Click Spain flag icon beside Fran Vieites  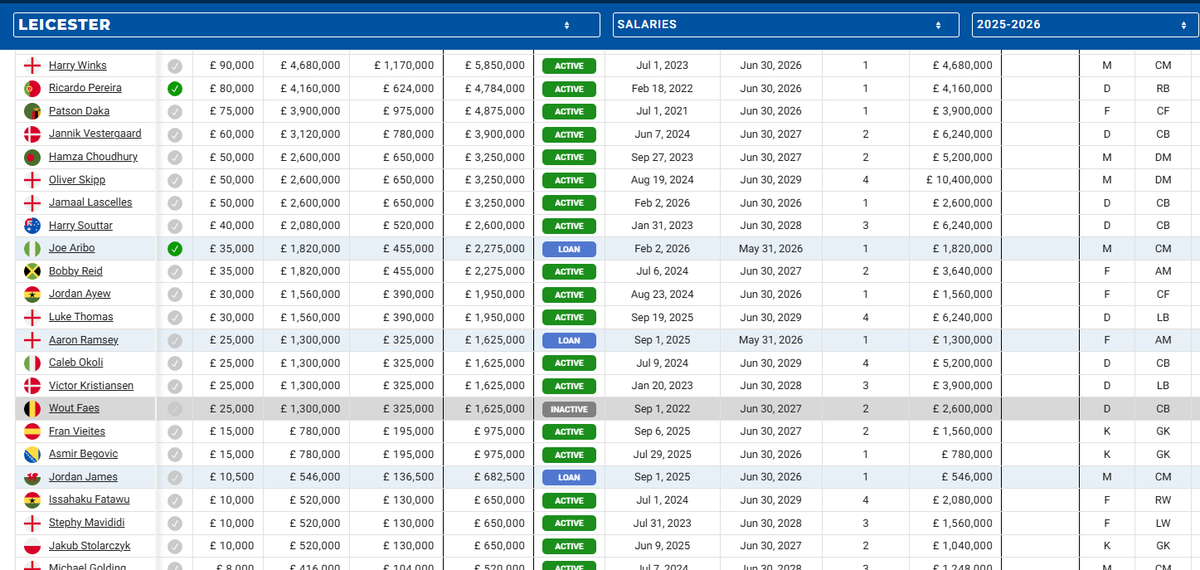click(32, 431)
